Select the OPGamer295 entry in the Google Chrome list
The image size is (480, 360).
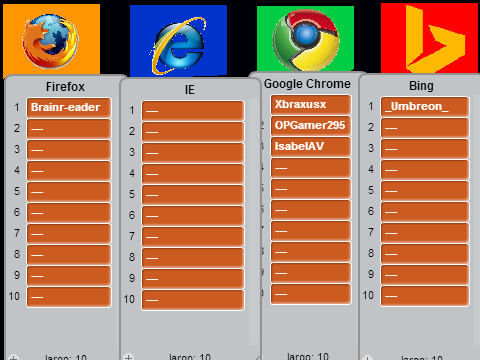tap(311, 126)
